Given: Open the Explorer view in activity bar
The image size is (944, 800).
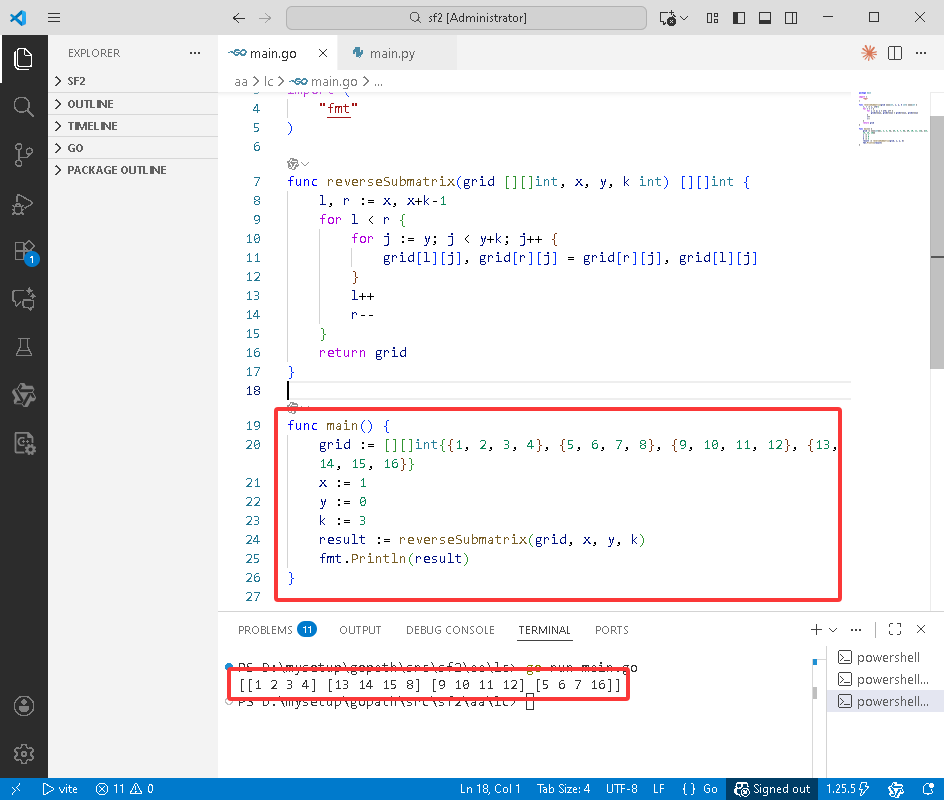Looking at the screenshot, I should click(x=23, y=59).
